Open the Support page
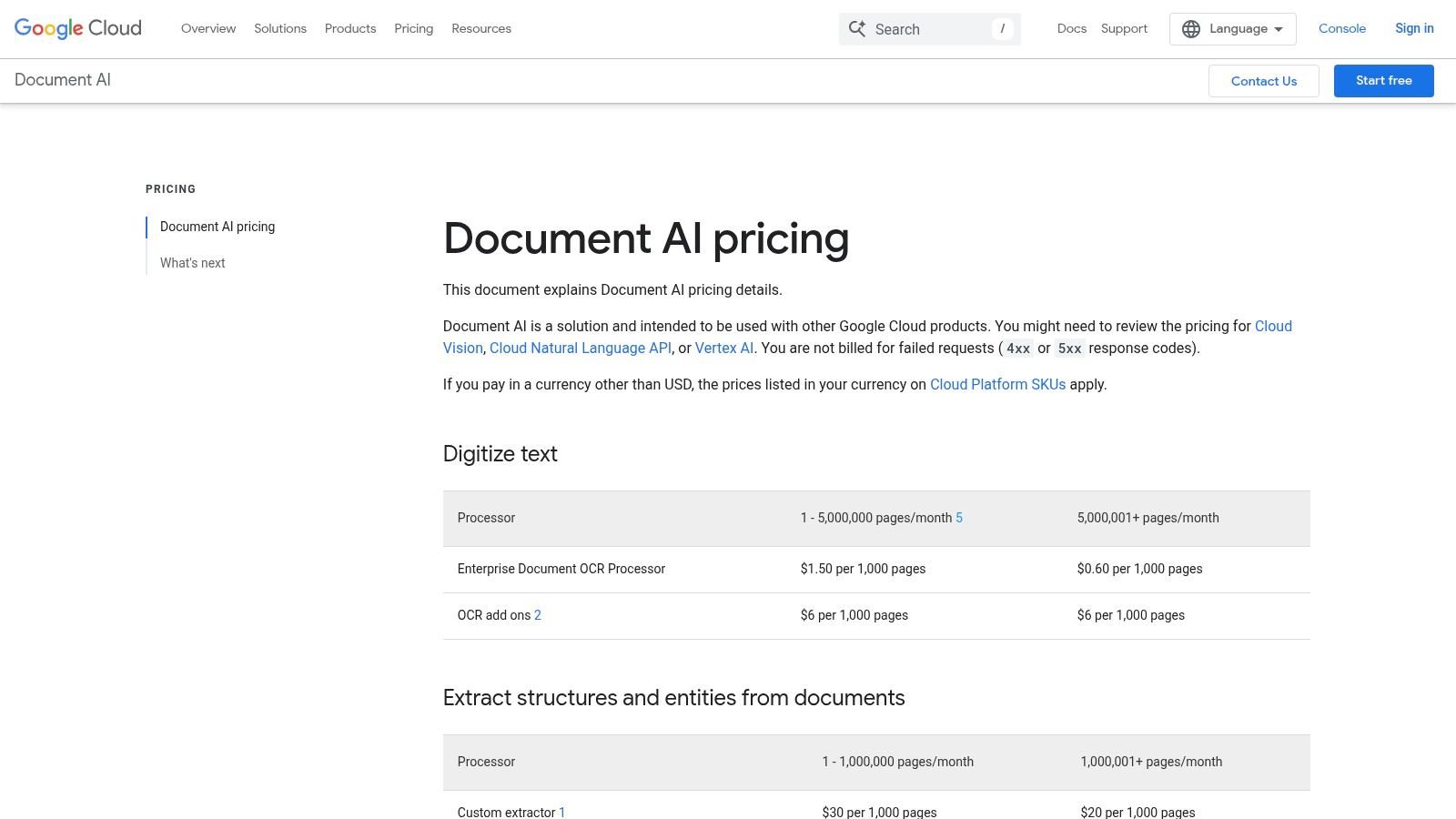This screenshot has height=819, width=1456. pyautogui.click(x=1123, y=28)
